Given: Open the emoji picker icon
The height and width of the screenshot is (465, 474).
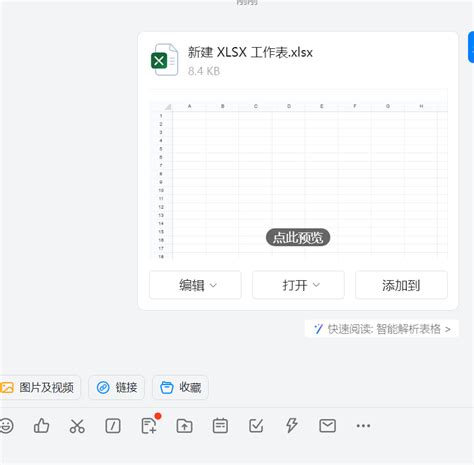Looking at the screenshot, I should pyautogui.click(x=6, y=426).
